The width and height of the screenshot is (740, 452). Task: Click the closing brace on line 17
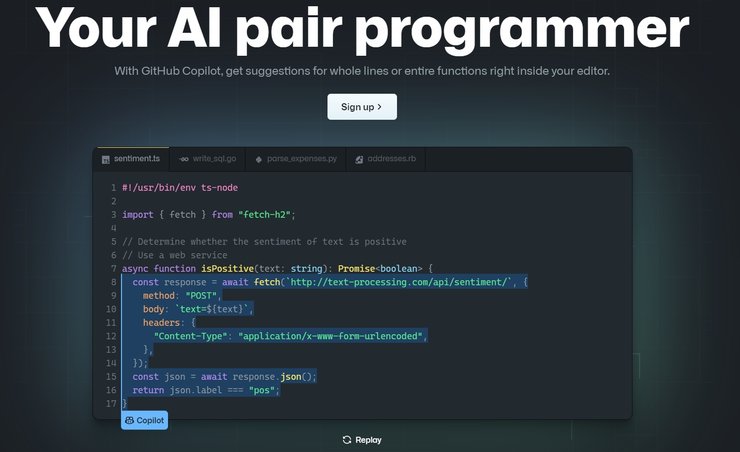click(125, 403)
